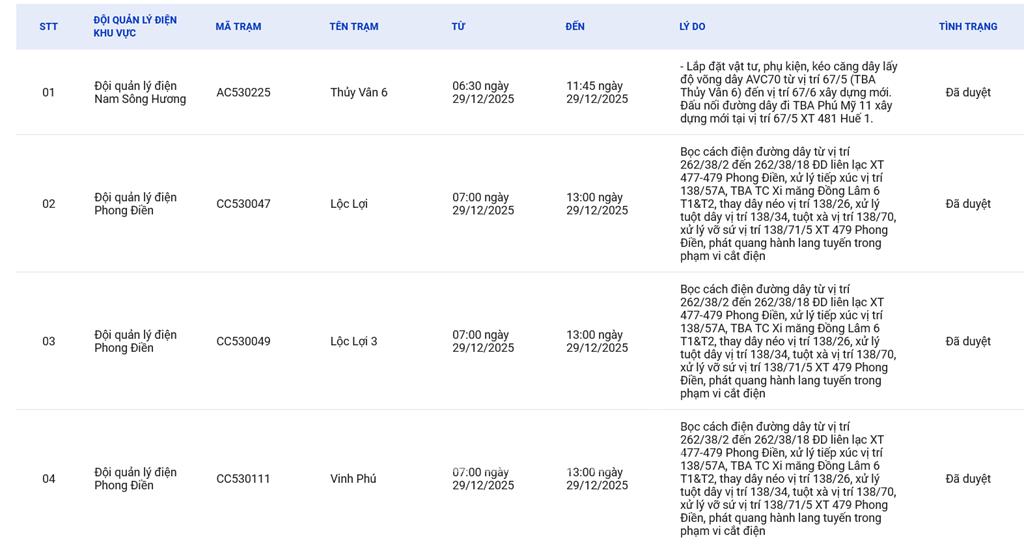Image resolution: width=1024 pixels, height=546 pixels.
Task: Click the MÃ TRẠM column header
Action: coord(238,27)
